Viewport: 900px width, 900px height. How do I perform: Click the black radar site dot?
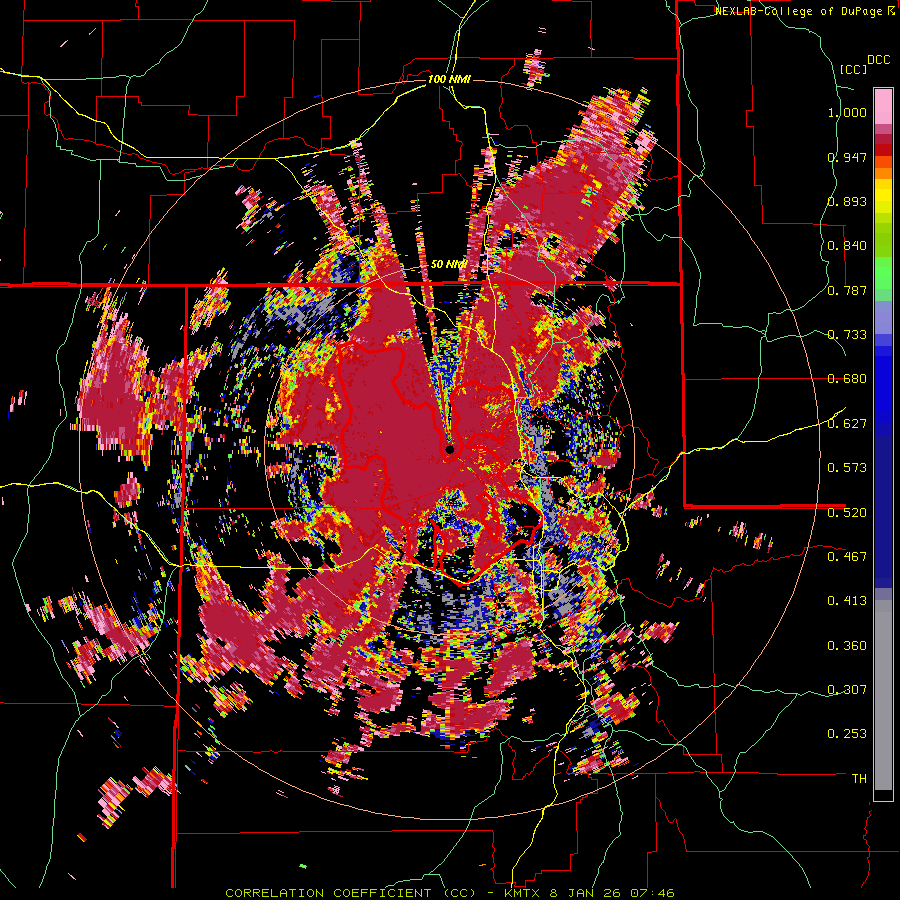[450, 449]
